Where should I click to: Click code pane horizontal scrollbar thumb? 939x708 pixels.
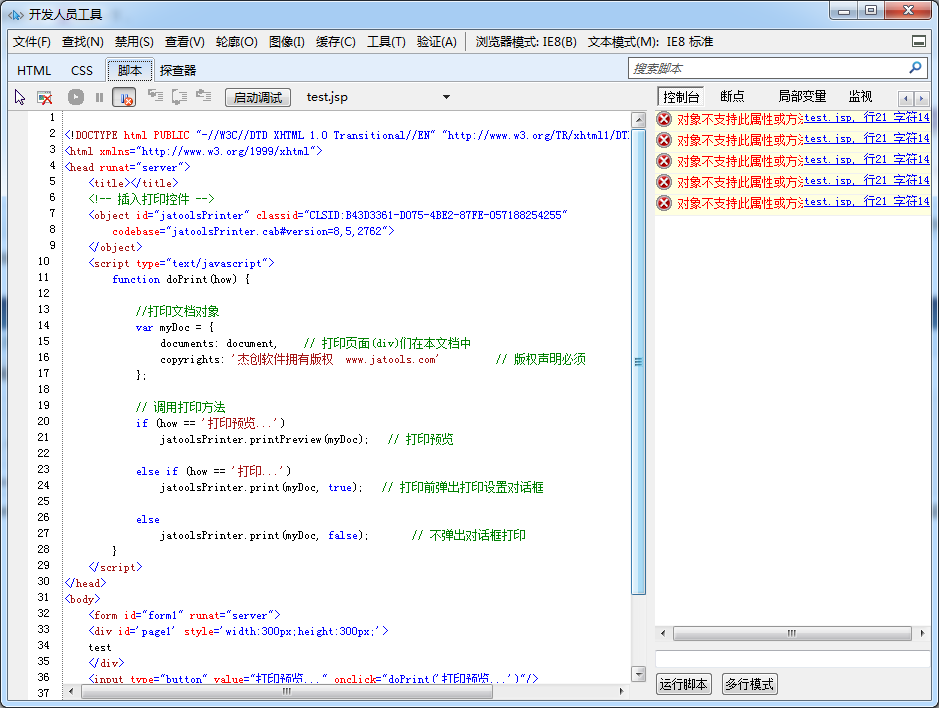[x=287, y=691]
